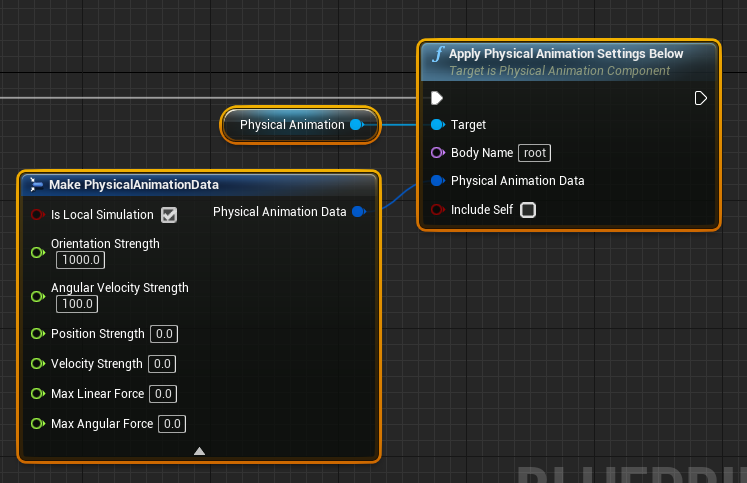Uncheck the Is Local Simulation checkbox
The image size is (747, 483).
169,215
